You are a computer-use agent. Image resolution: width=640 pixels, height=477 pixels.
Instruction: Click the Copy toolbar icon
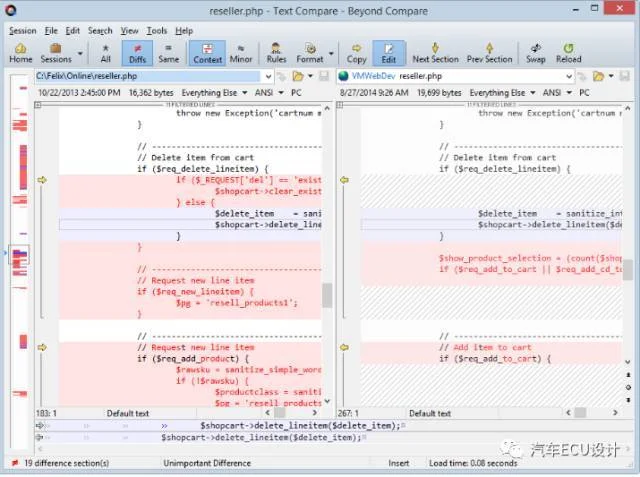coord(356,53)
